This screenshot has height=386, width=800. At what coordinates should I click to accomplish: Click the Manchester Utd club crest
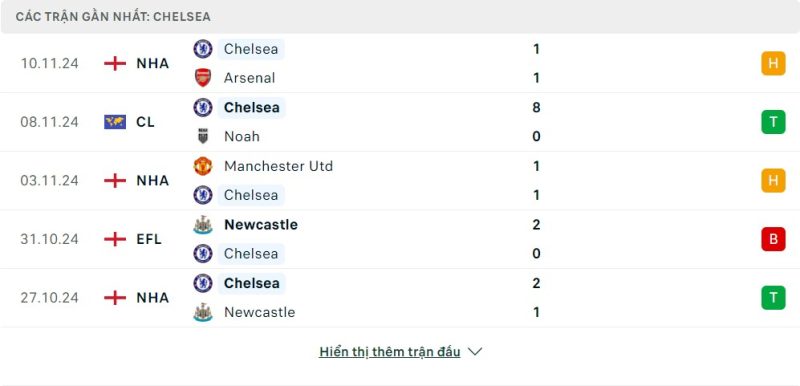click(x=203, y=166)
